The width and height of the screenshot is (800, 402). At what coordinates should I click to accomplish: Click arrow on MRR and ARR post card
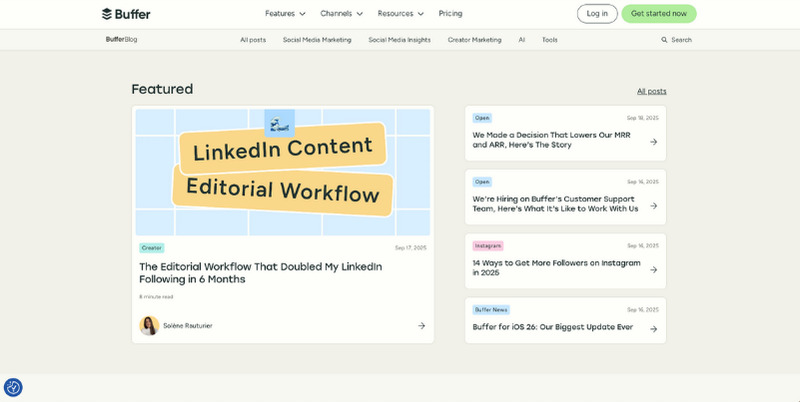click(x=654, y=142)
